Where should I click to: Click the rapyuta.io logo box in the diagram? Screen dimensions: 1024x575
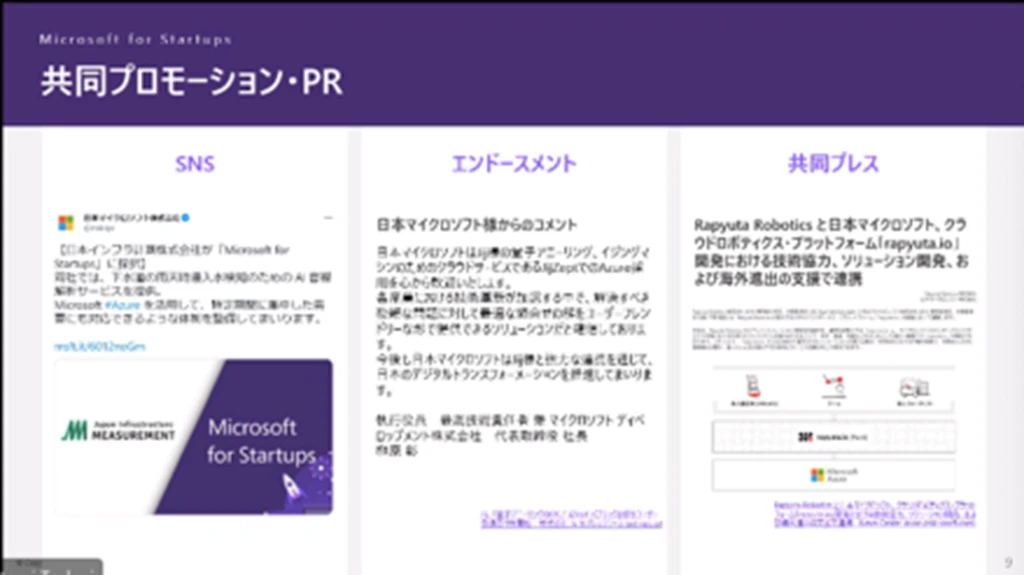point(833,436)
